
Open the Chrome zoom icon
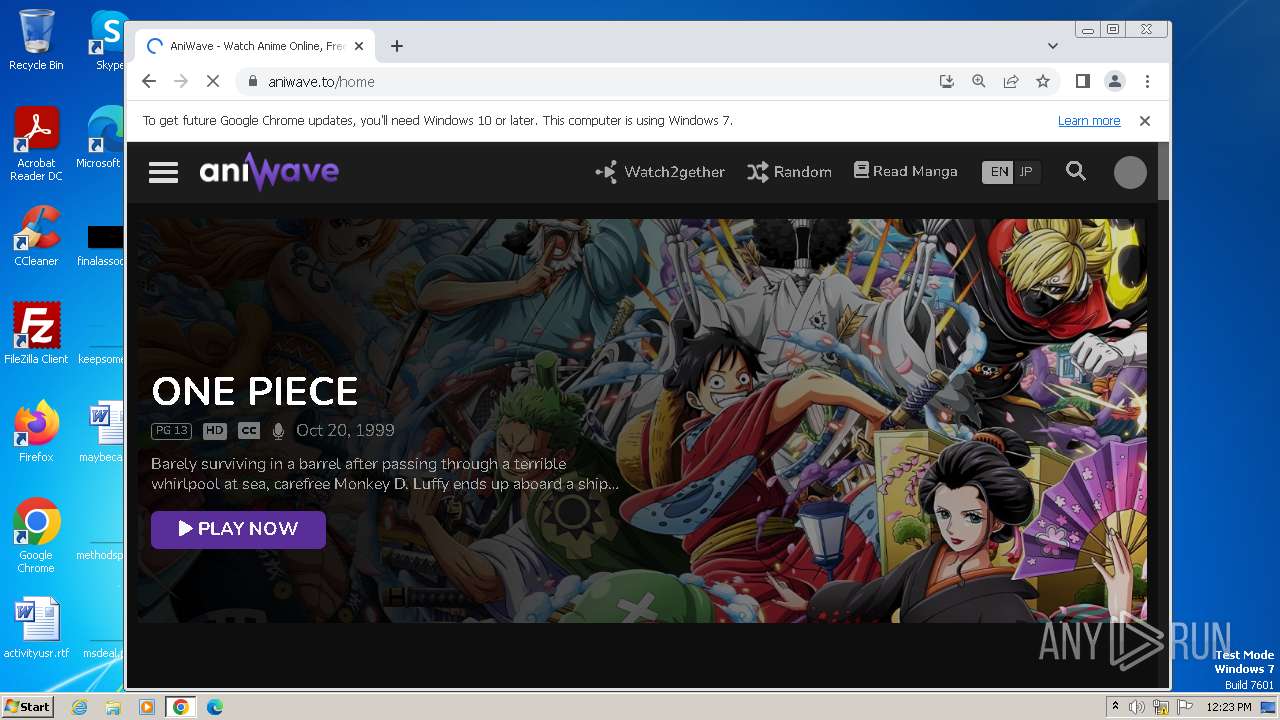click(x=979, y=82)
